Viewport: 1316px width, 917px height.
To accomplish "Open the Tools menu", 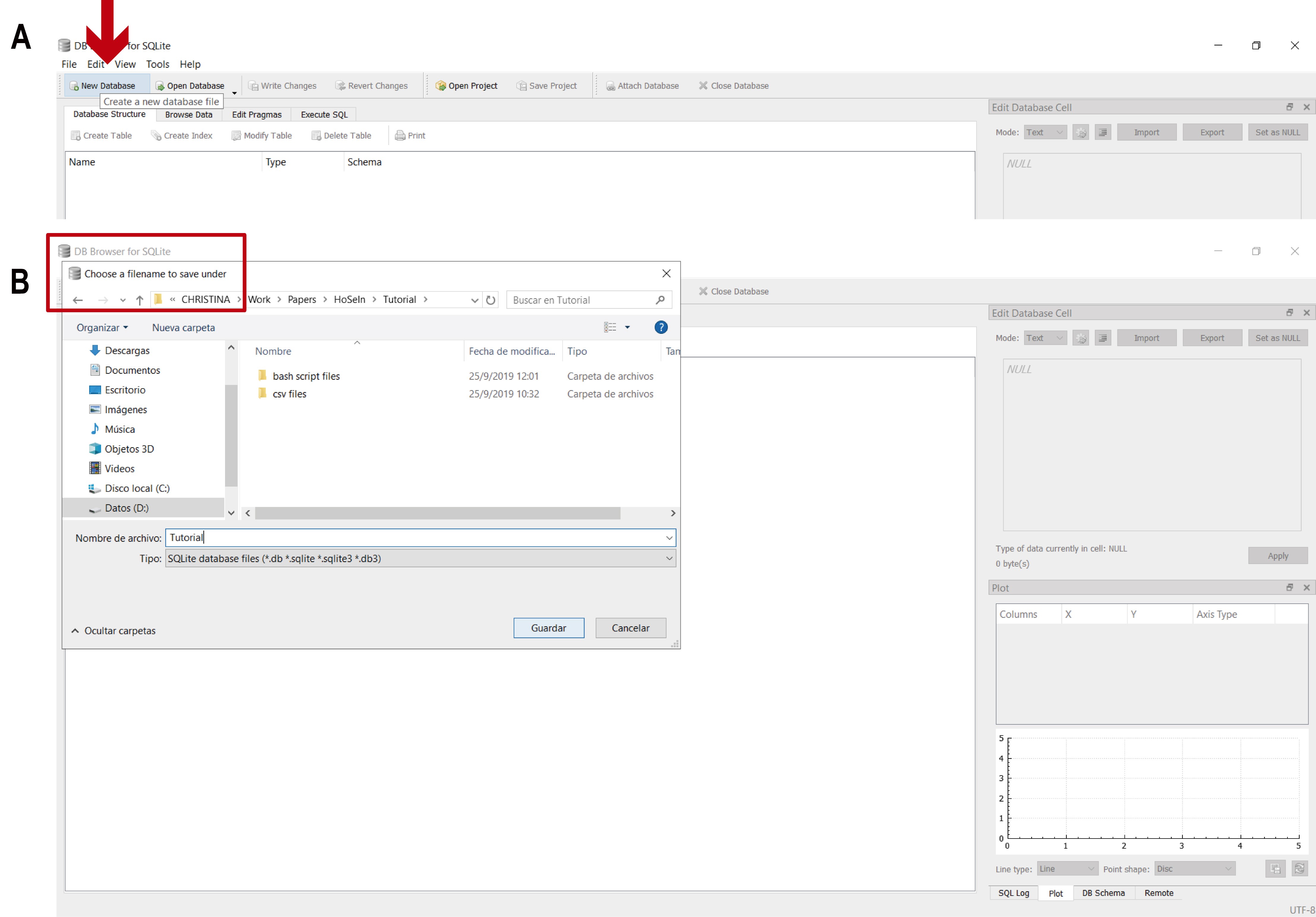I will (x=158, y=64).
